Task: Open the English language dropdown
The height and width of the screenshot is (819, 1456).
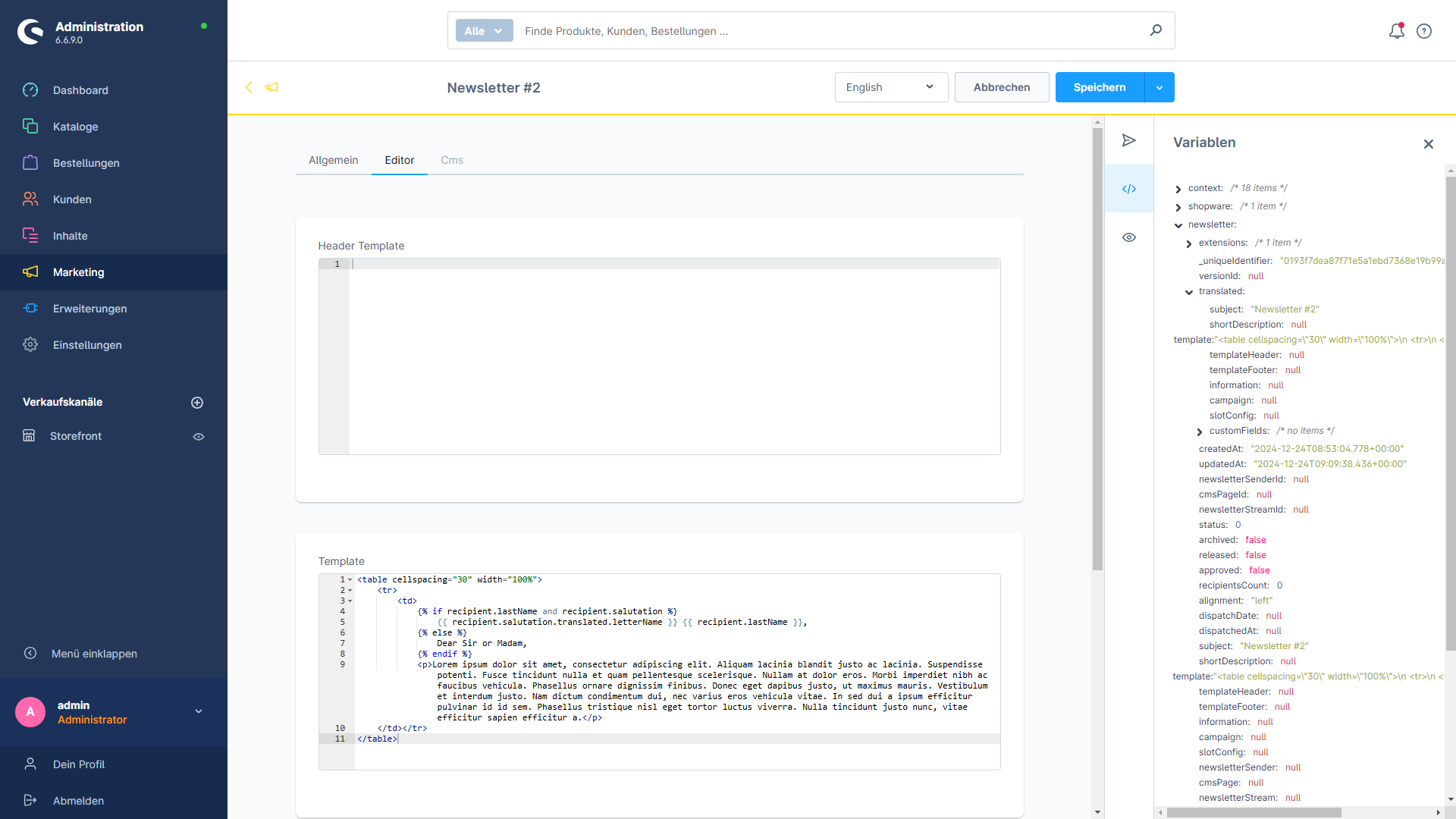Action: point(891,87)
